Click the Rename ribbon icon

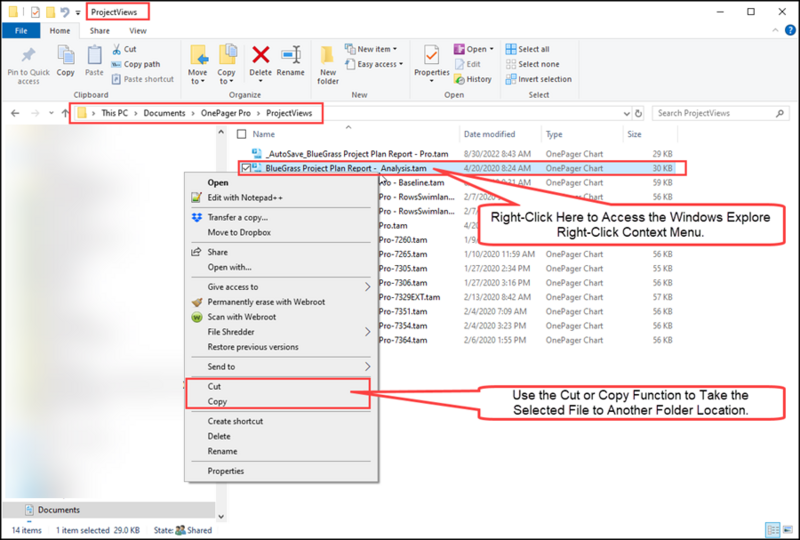tap(290, 55)
